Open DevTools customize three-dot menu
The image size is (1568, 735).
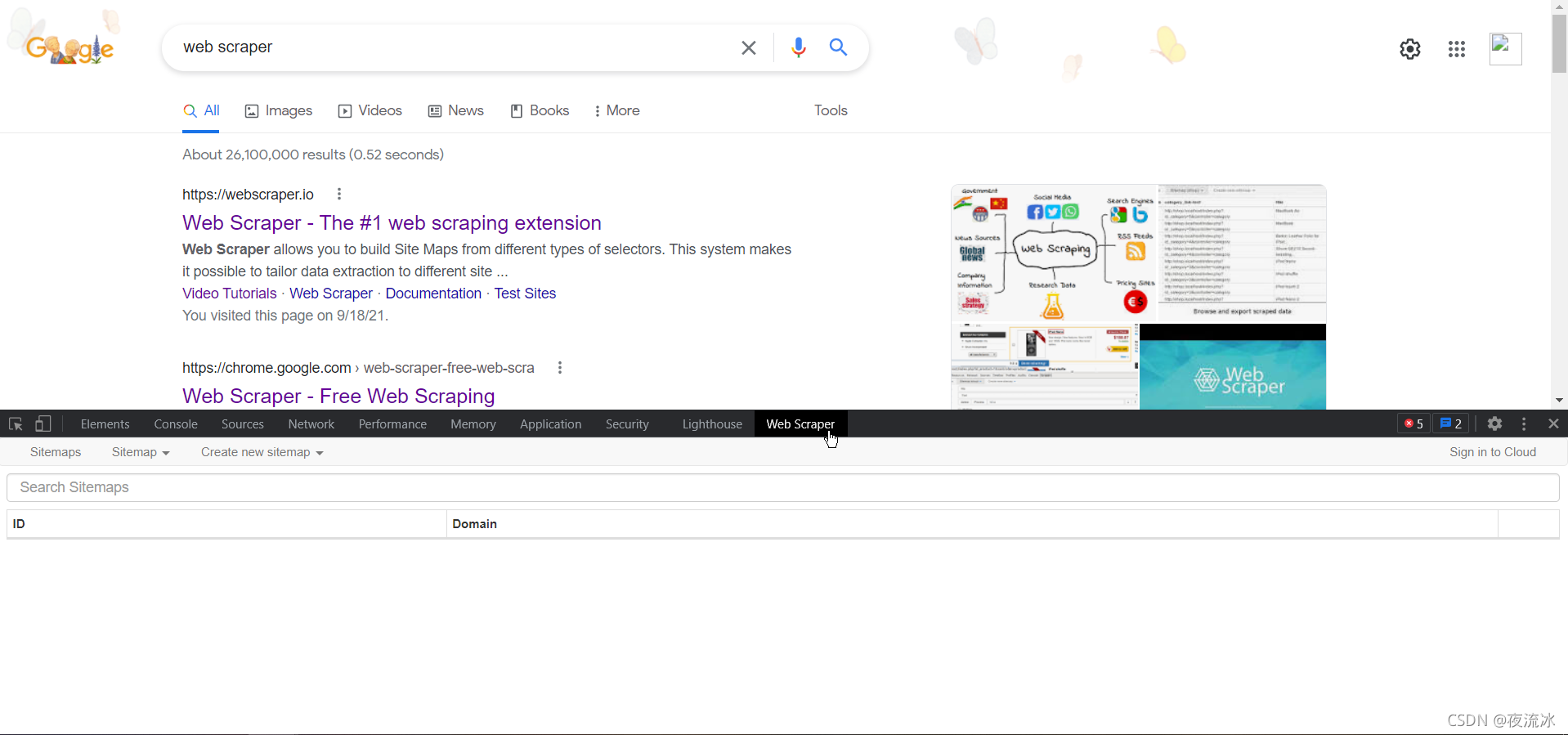click(x=1524, y=424)
